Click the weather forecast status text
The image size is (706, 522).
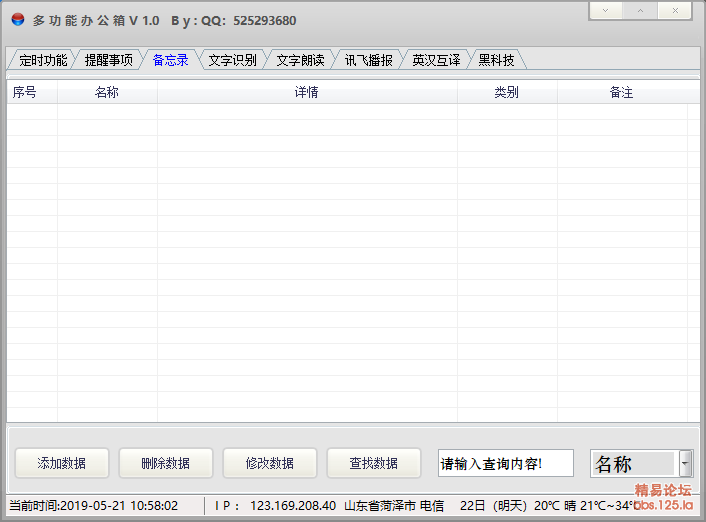coord(549,506)
